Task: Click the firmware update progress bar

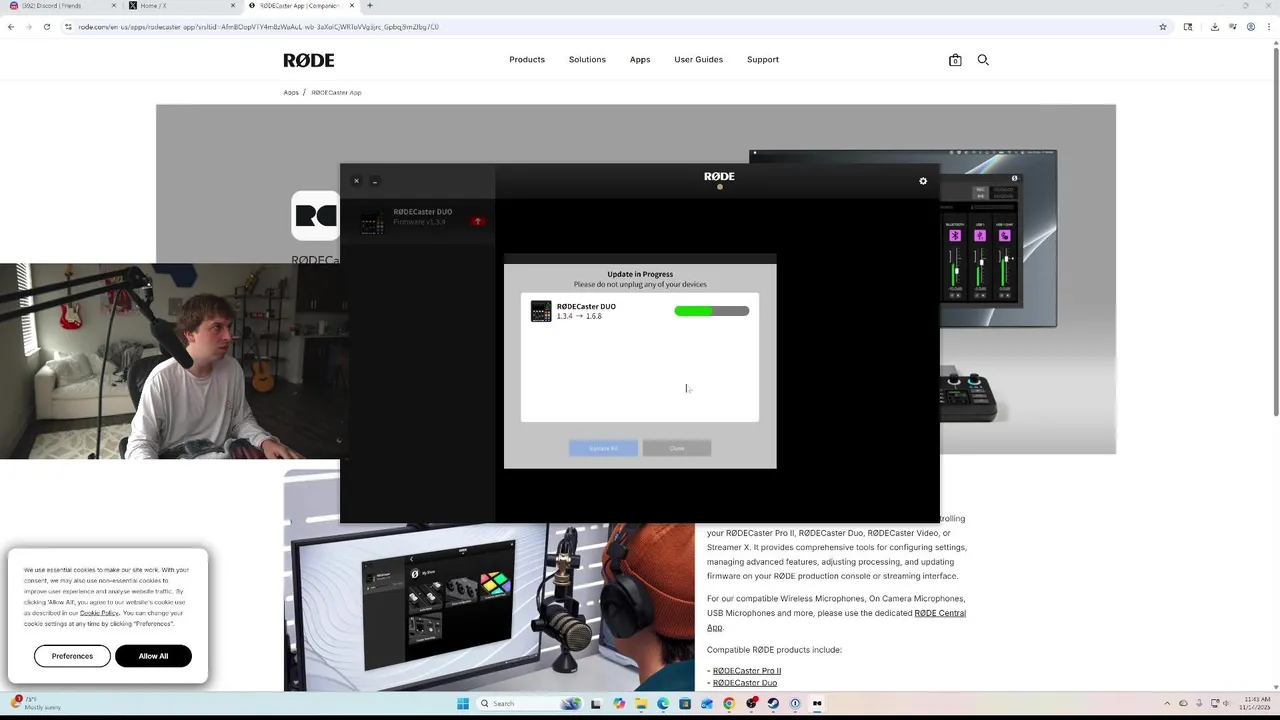Action: click(x=712, y=311)
